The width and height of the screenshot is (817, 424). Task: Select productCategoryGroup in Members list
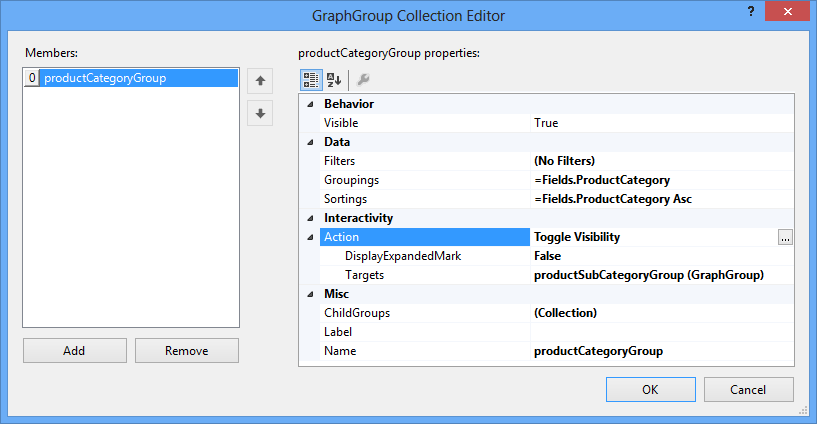click(105, 77)
